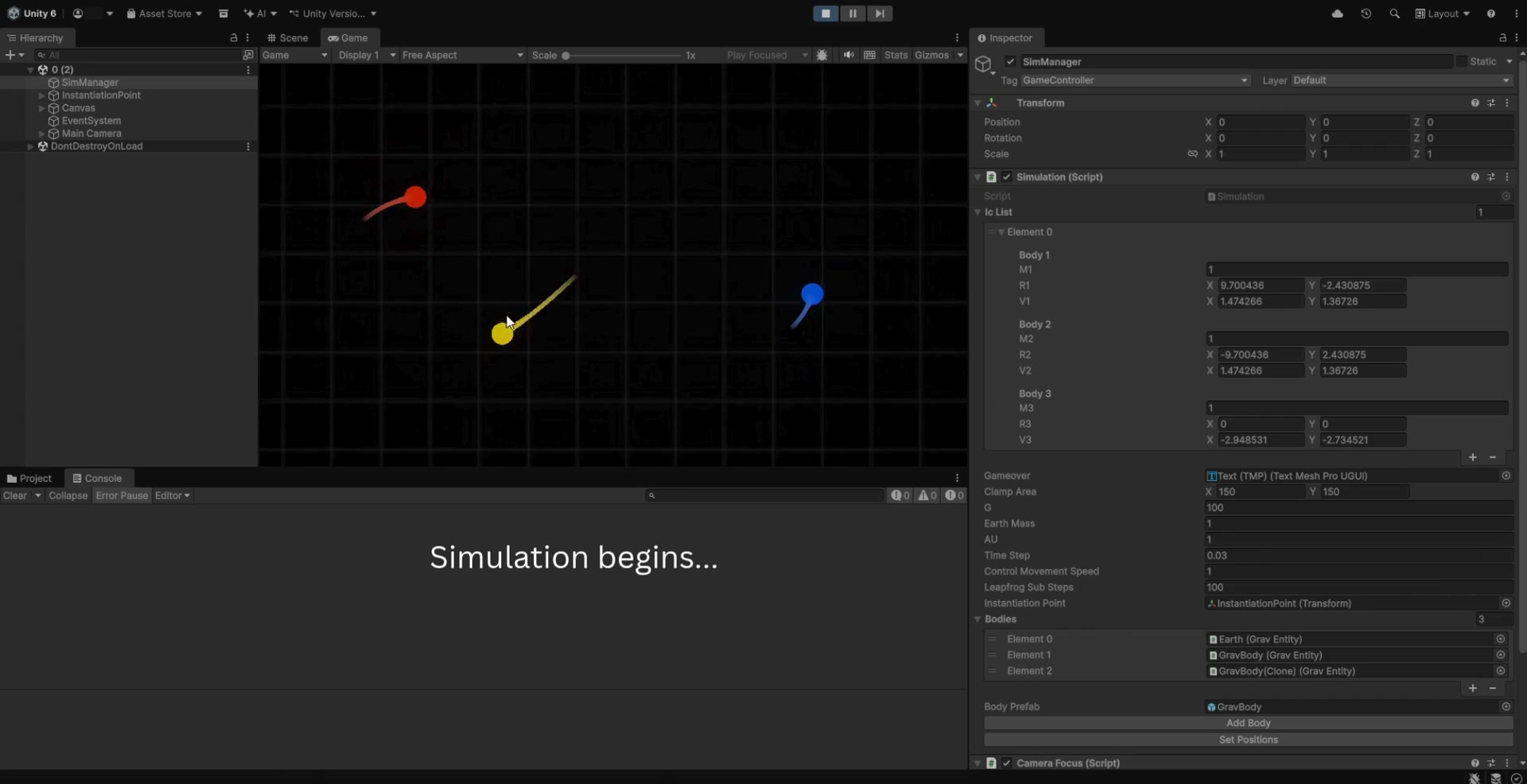The image size is (1527, 784).
Task: Mute audio in the Game view
Action: coord(849,55)
